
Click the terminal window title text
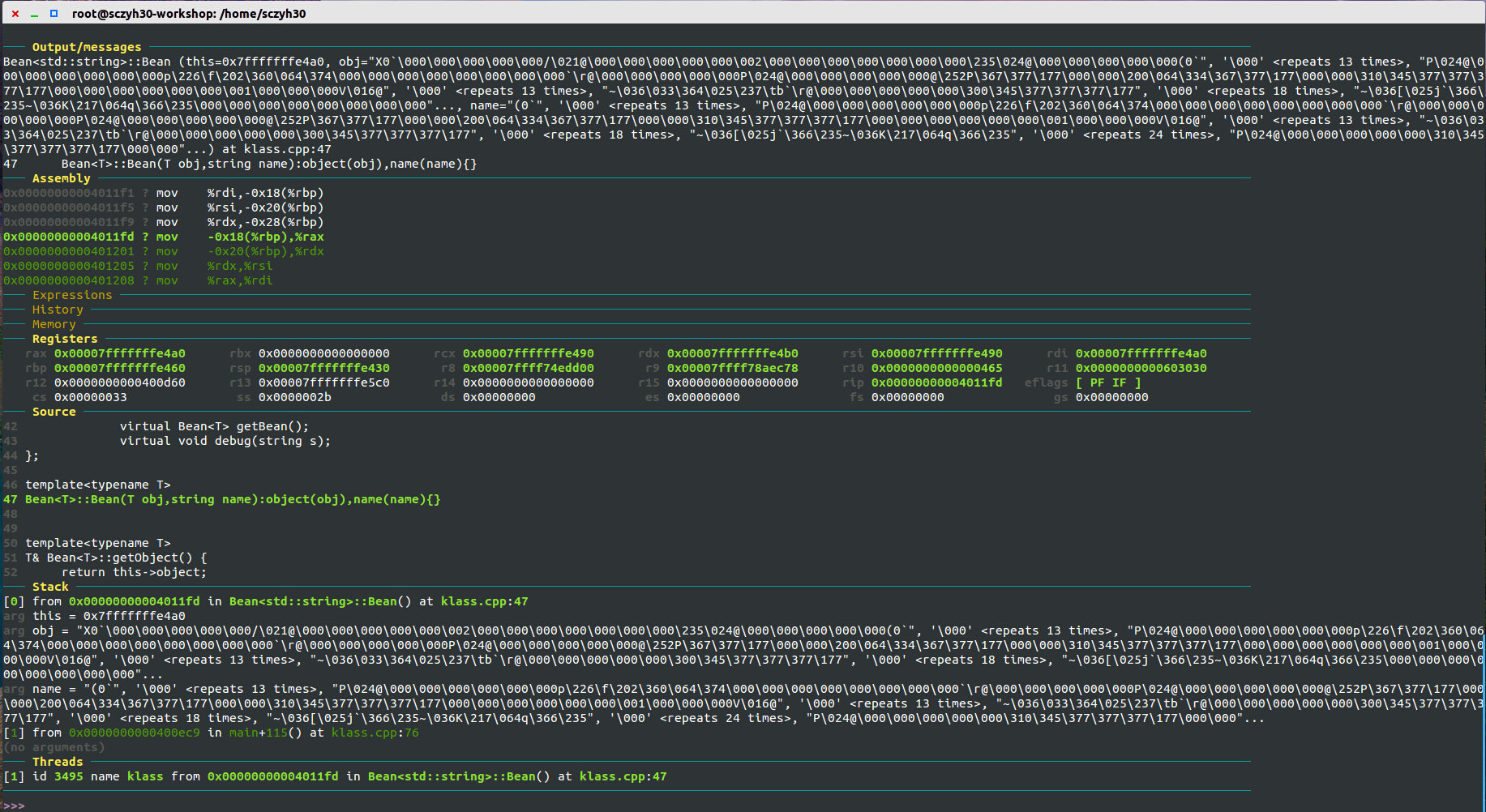[x=189, y=14]
